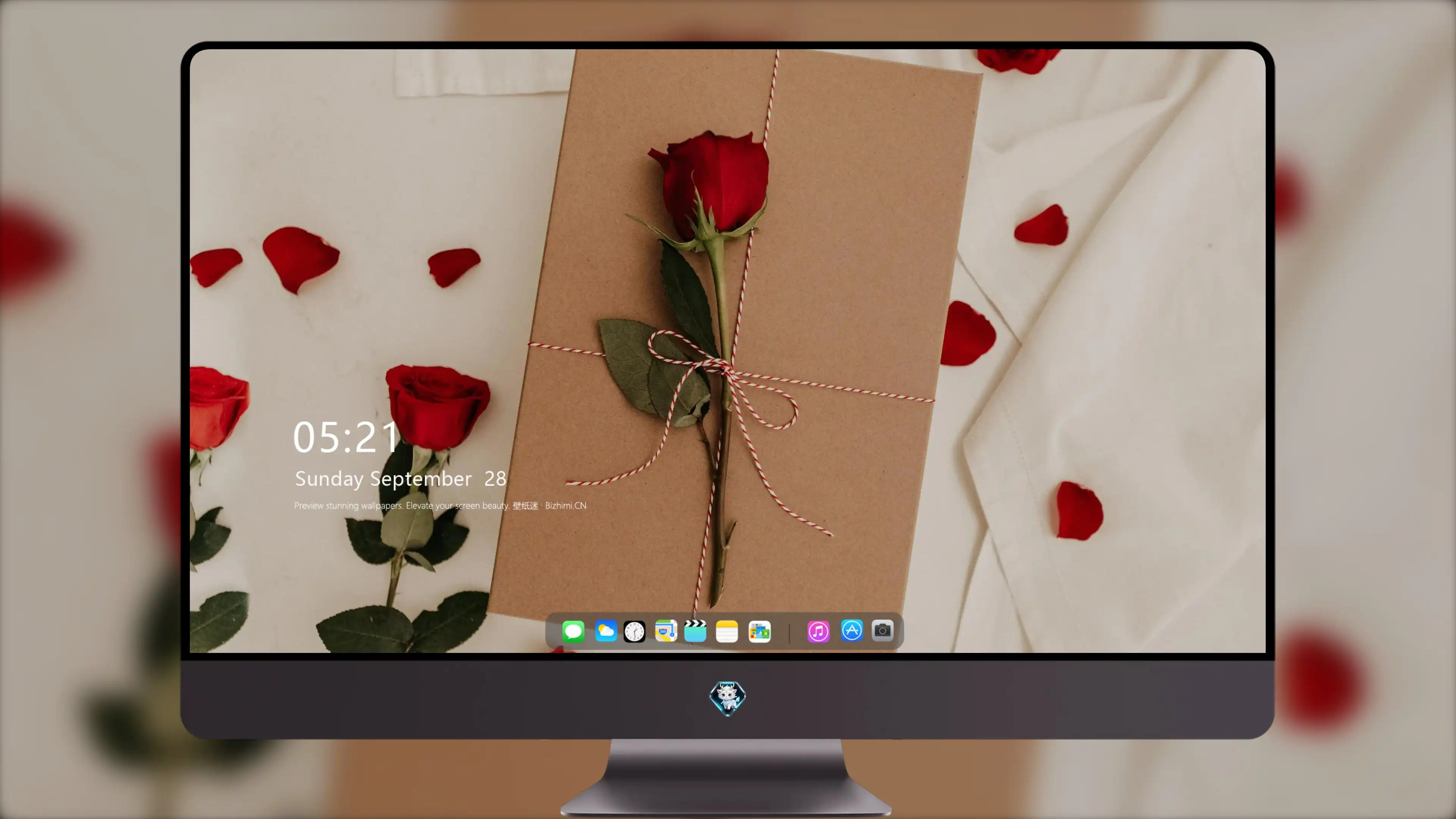The image size is (1456, 819).
Task: Open the App Store from the dock
Action: pyautogui.click(x=852, y=630)
